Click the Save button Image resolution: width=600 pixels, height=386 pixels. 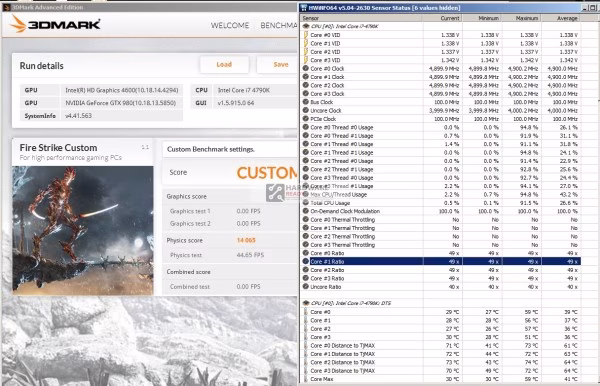[x=278, y=65]
